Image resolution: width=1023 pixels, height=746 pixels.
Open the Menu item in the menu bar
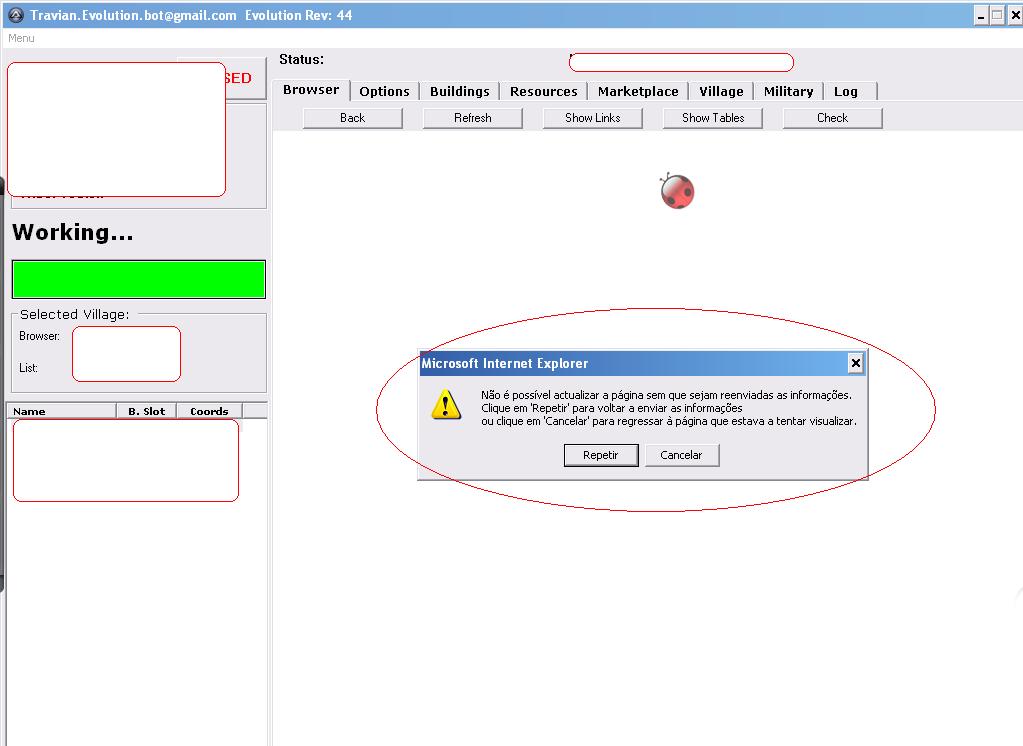pos(21,38)
